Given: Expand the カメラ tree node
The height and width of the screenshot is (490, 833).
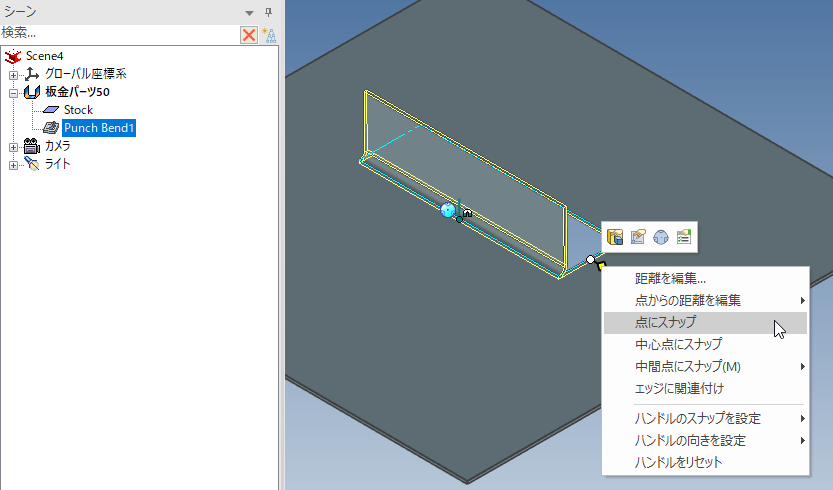Looking at the screenshot, I should click(x=13, y=146).
